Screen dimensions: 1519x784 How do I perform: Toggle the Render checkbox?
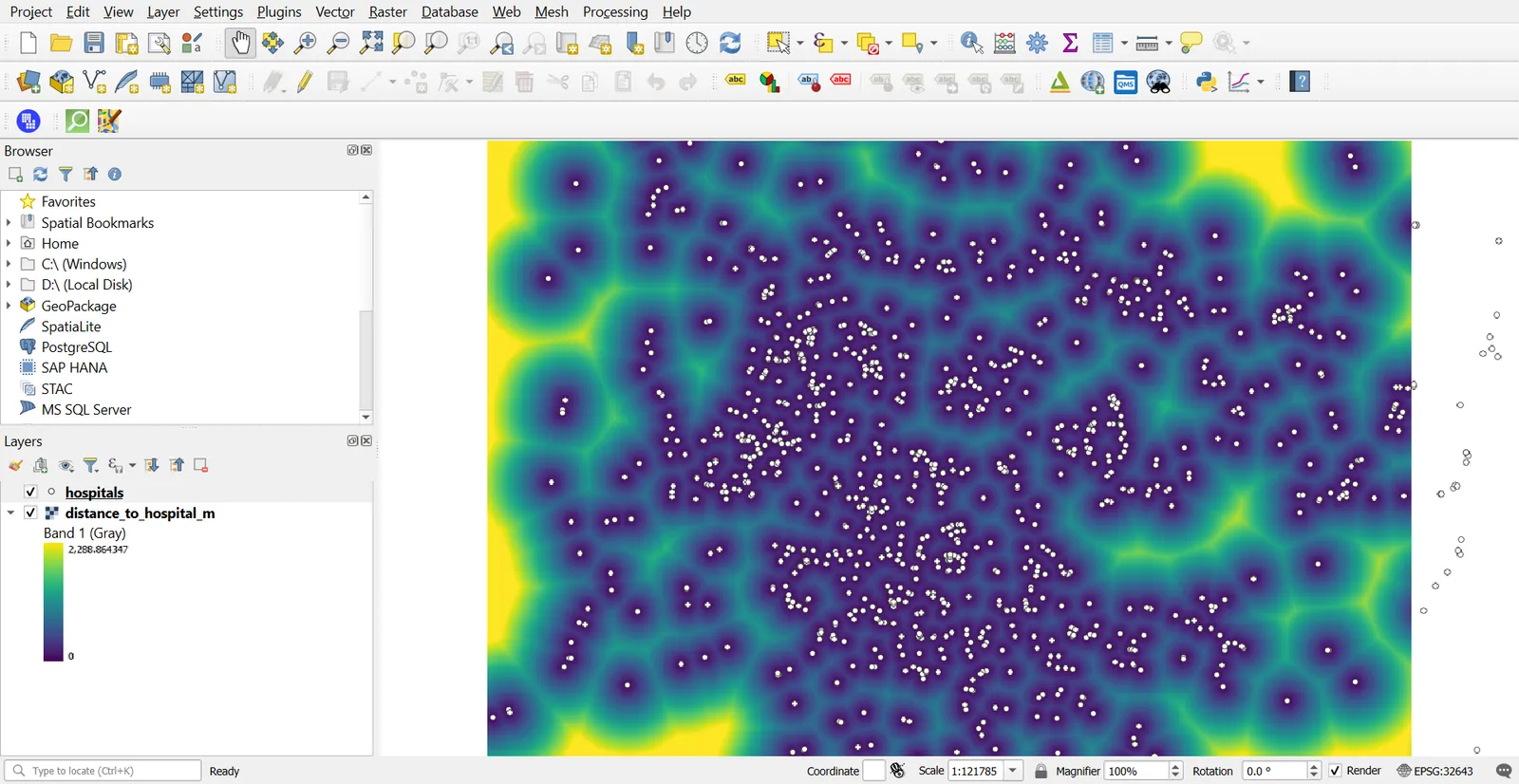coord(1335,771)
